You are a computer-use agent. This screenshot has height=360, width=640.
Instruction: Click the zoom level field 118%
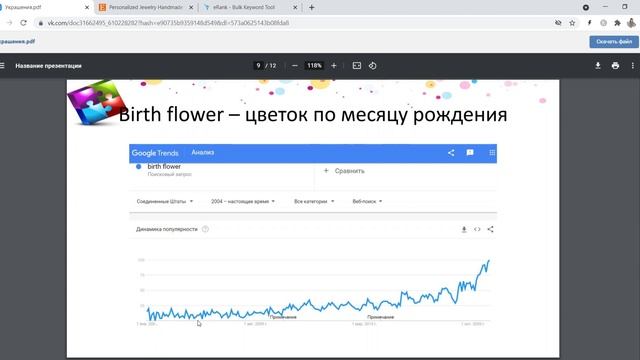coord(314,66)
